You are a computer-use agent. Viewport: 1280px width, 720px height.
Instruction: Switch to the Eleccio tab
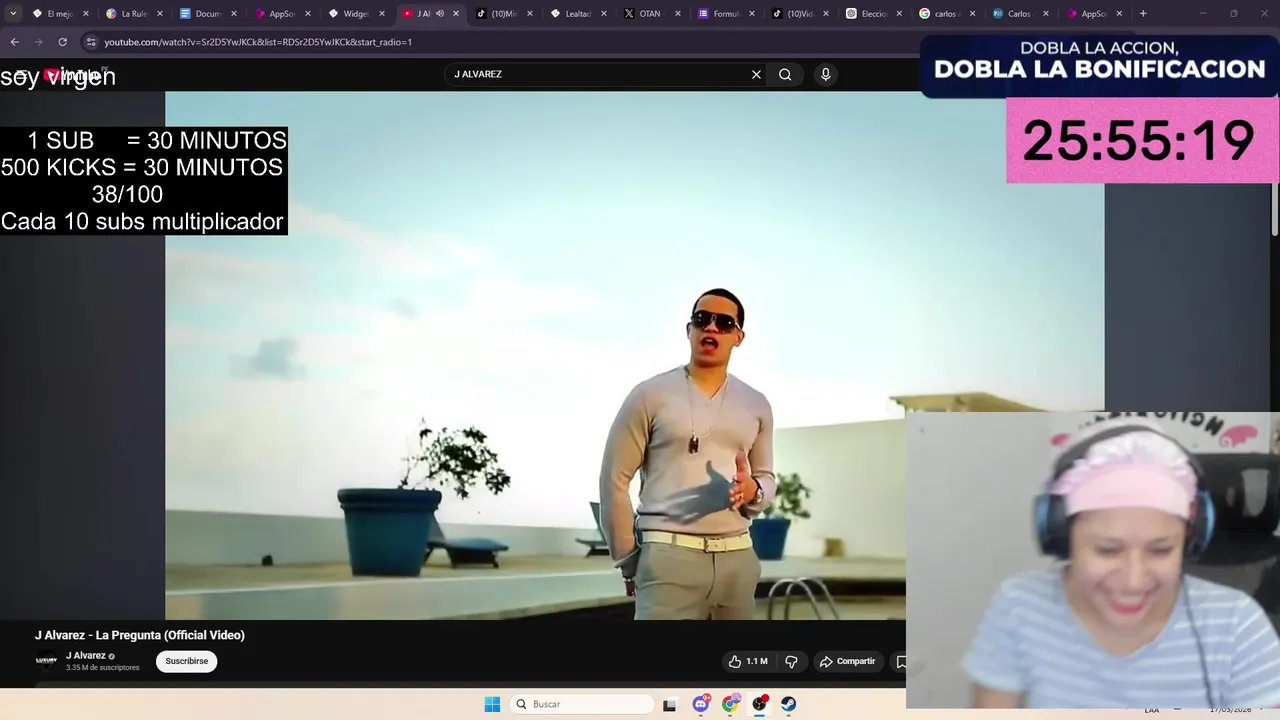point(874,14)
